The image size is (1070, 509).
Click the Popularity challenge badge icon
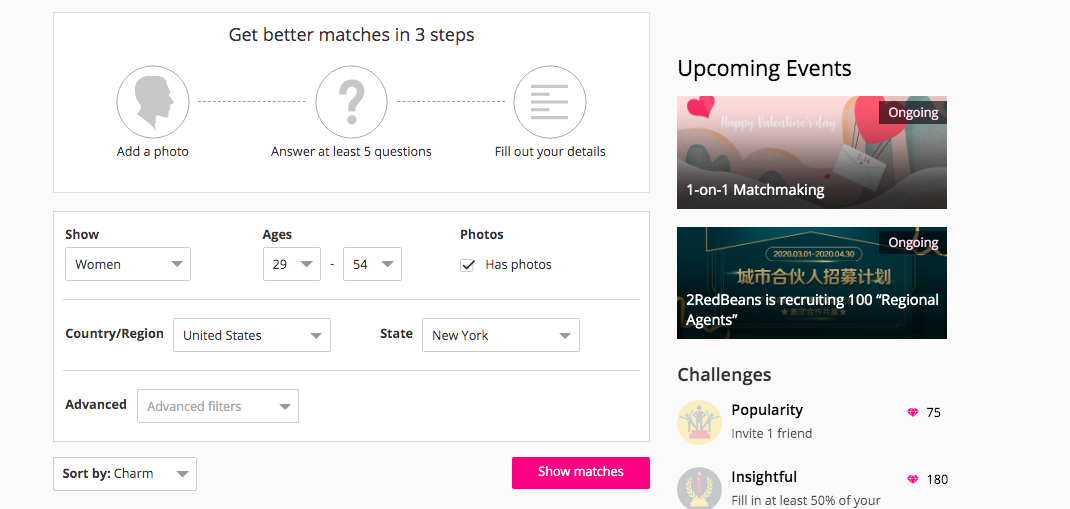(699, 422)
